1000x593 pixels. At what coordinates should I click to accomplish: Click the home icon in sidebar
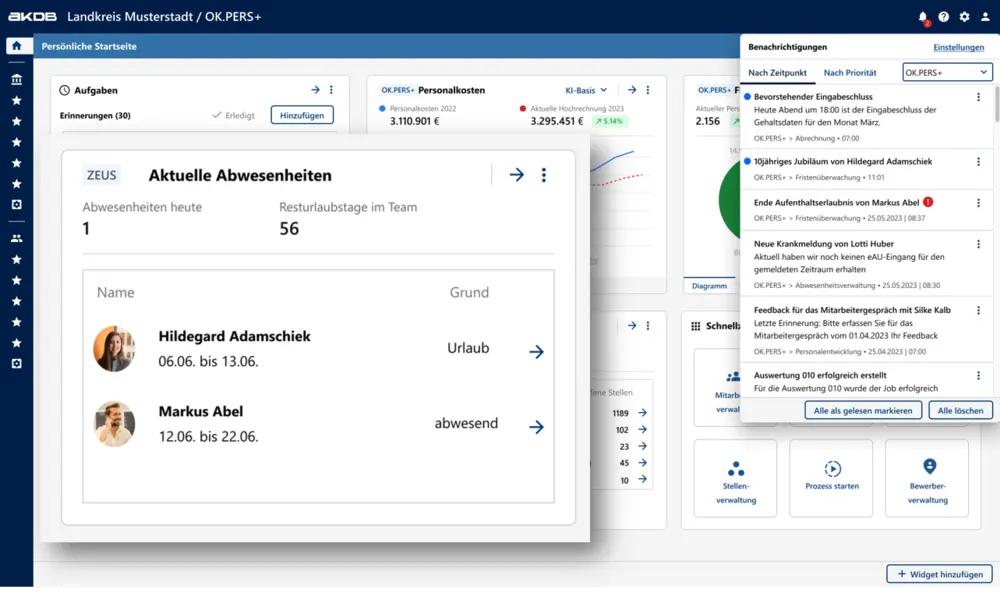(16, 46)
